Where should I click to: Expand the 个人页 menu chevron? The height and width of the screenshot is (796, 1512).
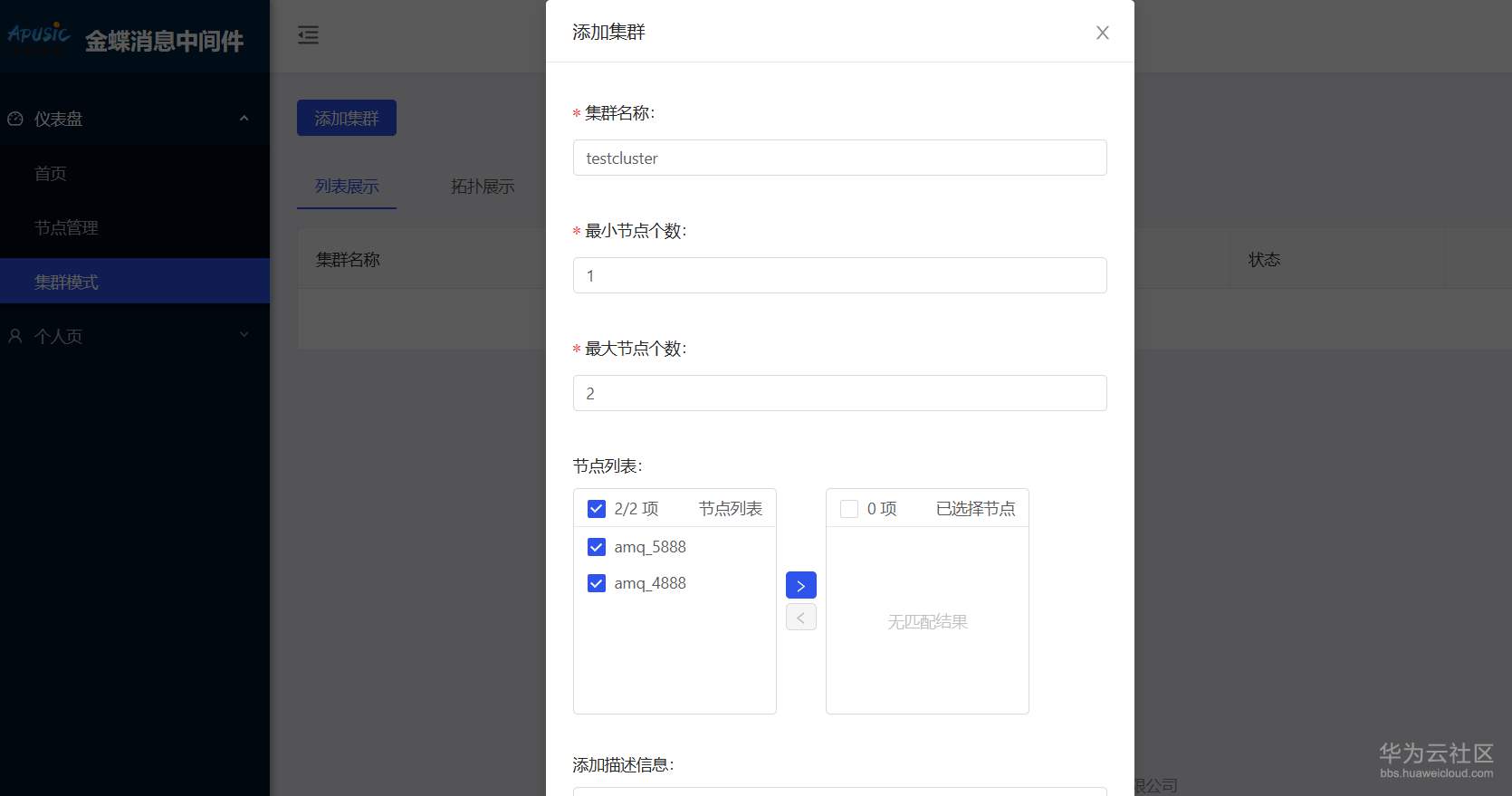(244, 335)
